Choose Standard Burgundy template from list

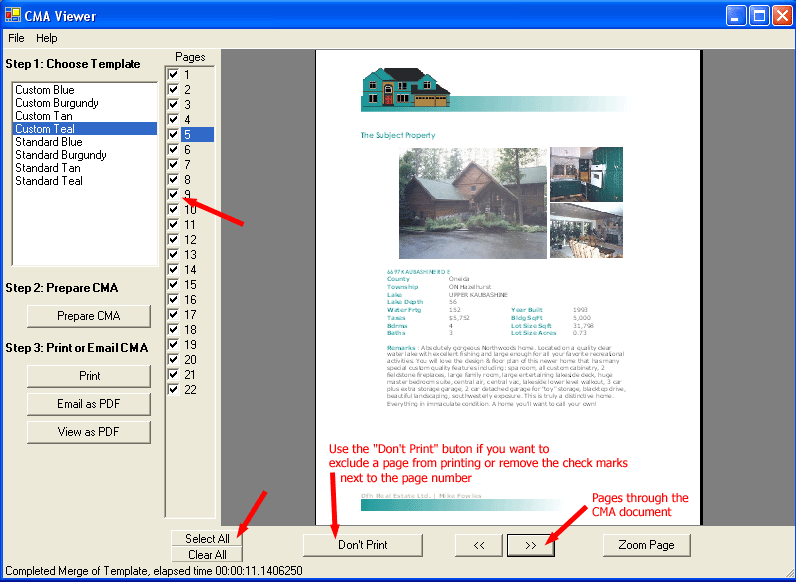click(61, 155)
